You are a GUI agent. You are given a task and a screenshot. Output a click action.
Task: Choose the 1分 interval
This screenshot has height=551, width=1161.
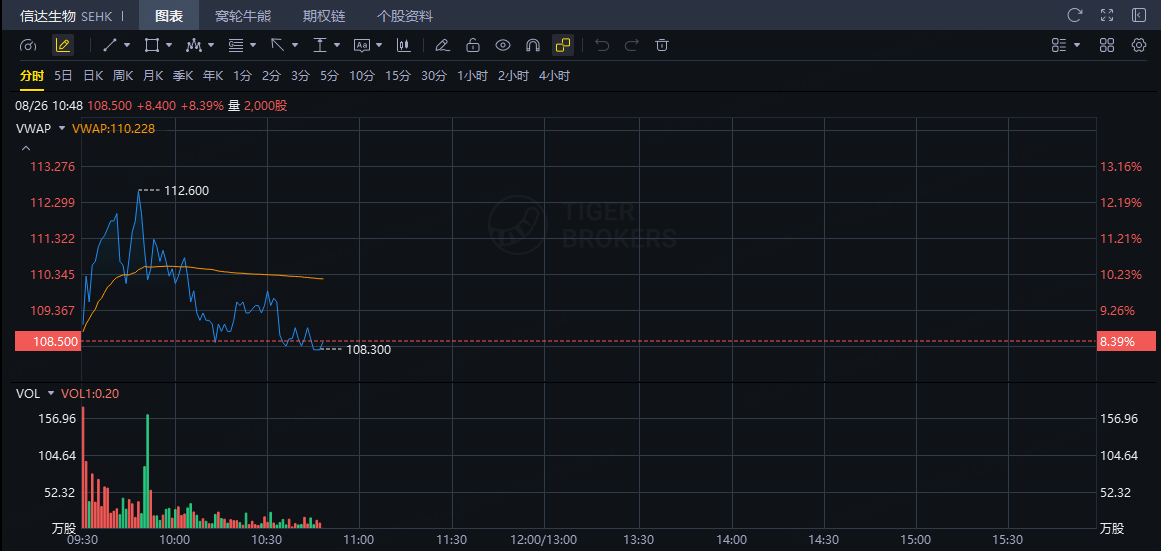point(242,76)
